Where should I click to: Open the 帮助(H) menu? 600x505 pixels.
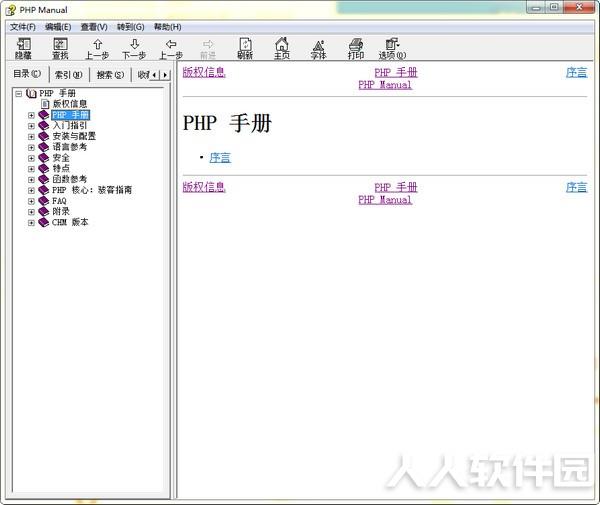point(167,27)
